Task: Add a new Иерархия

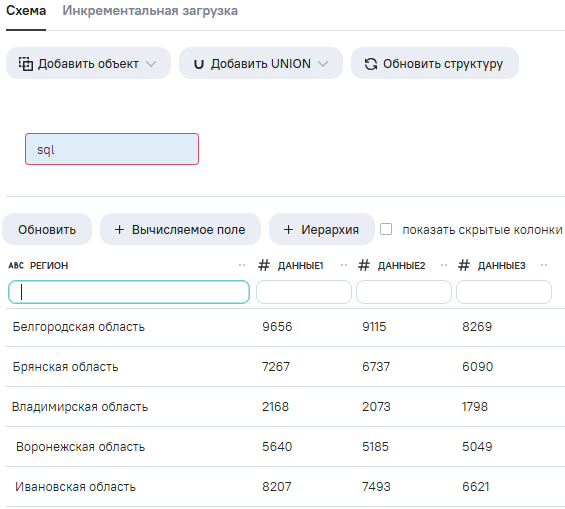Action: (x=321, y=229)
